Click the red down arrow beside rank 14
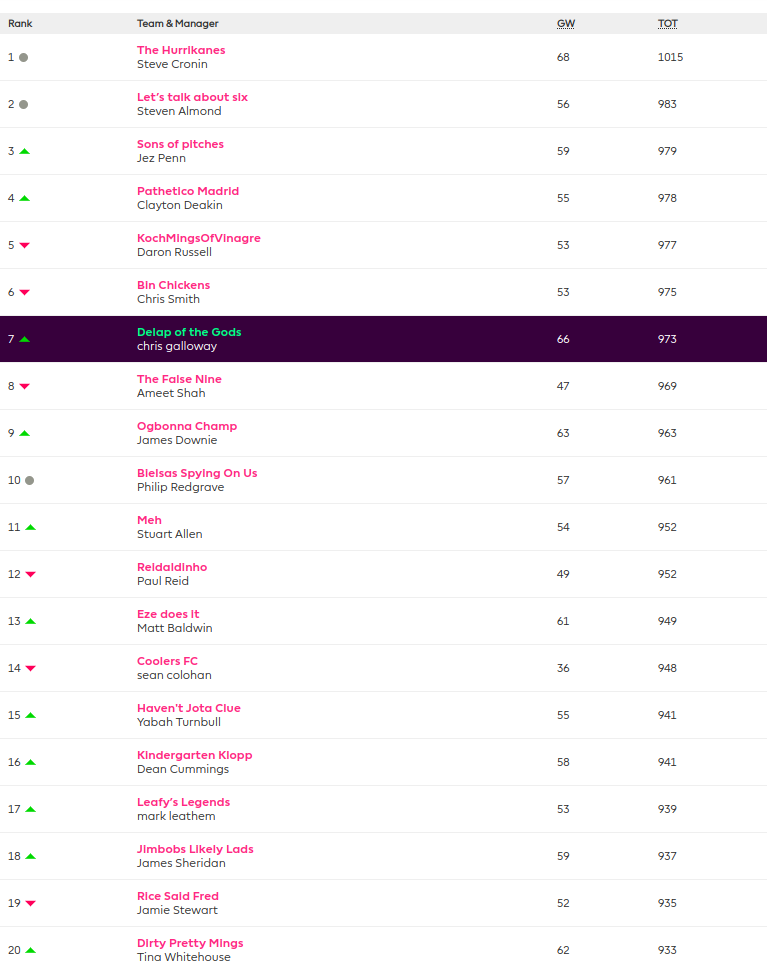The image size is (767, 972). (x=30, y=668)
